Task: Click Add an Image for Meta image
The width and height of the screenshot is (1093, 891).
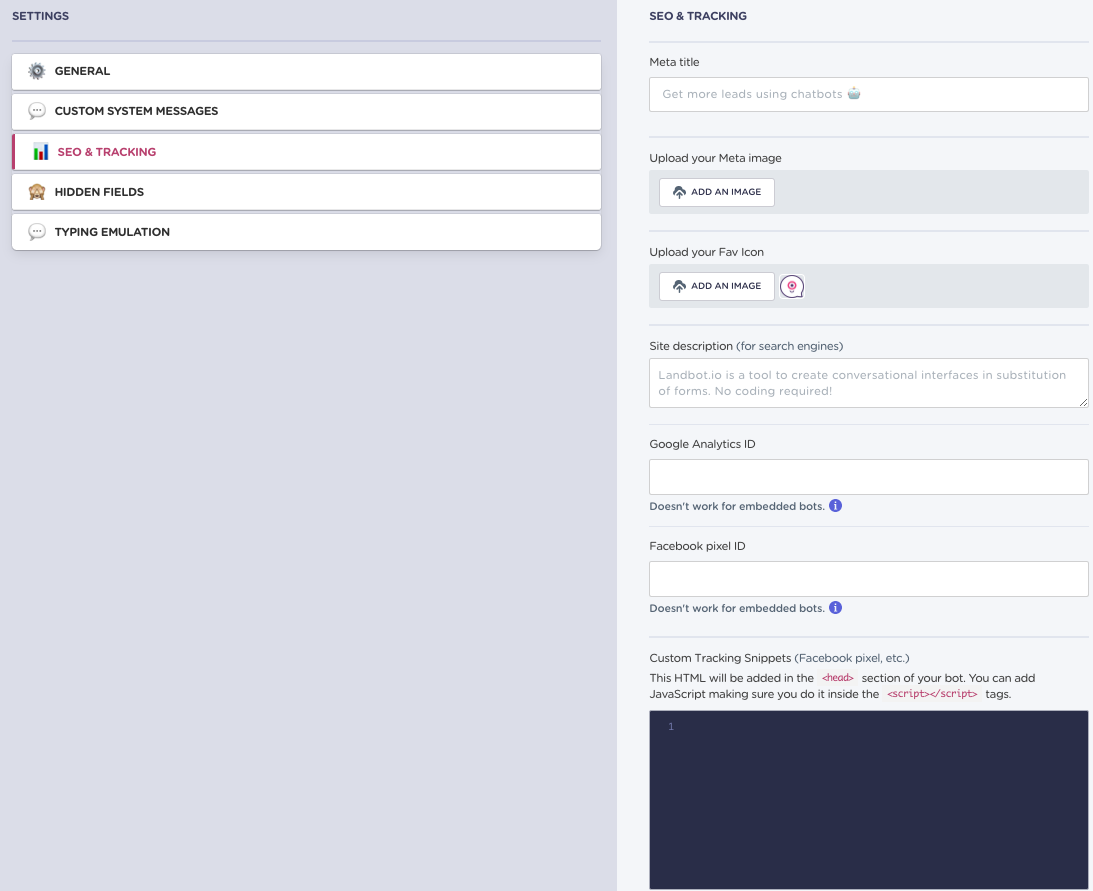Action: point(717,192)
